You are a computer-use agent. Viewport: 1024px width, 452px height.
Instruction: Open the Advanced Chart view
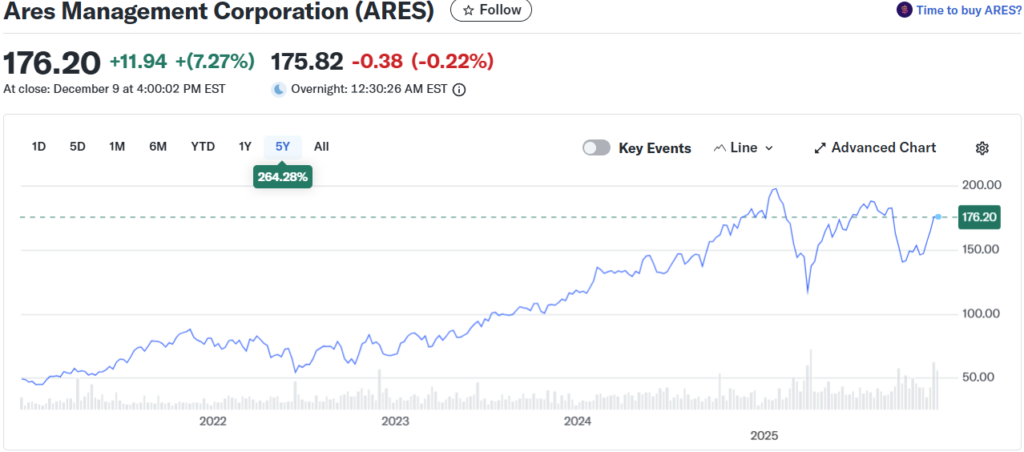click(883, 148)
